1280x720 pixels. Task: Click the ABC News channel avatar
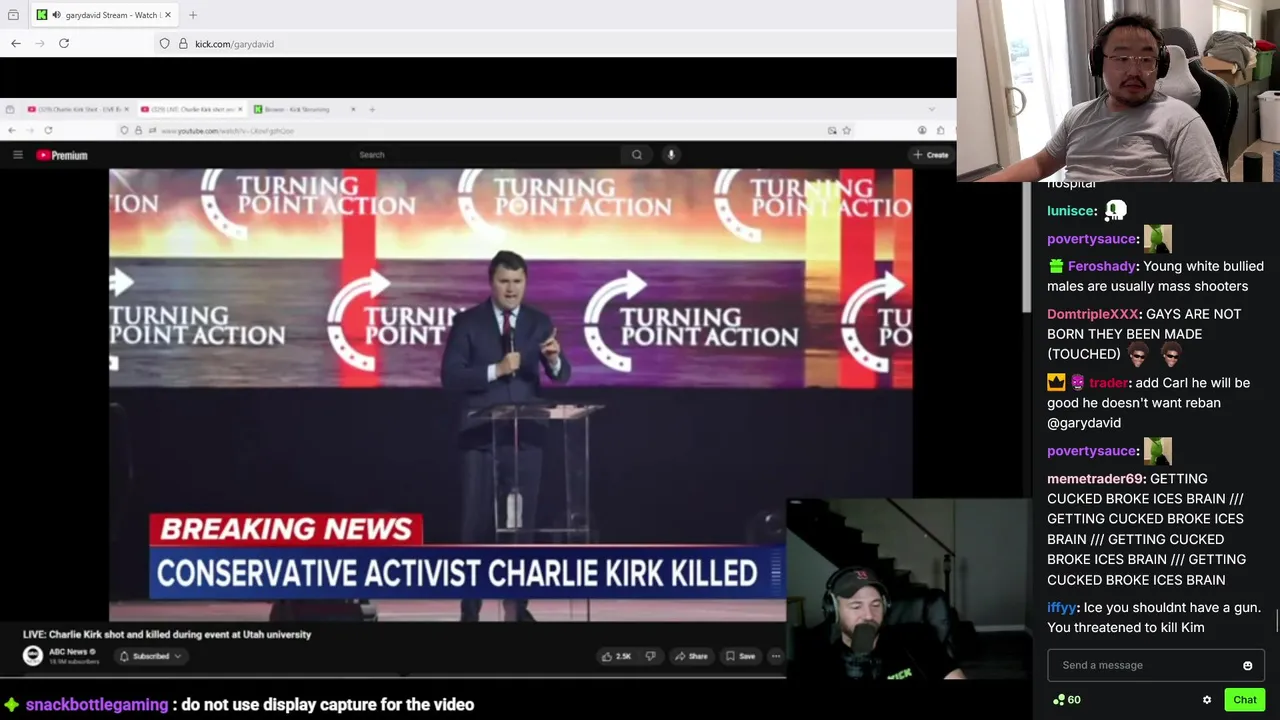(x=33, y=656)
